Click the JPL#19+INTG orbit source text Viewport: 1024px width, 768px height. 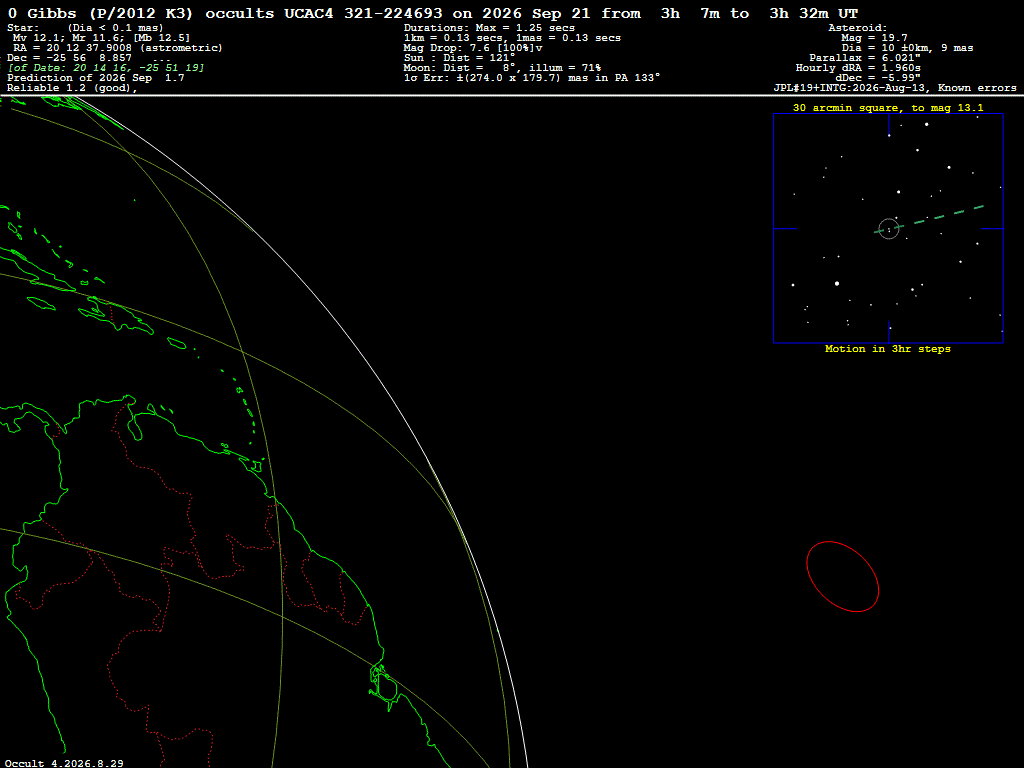895,88
